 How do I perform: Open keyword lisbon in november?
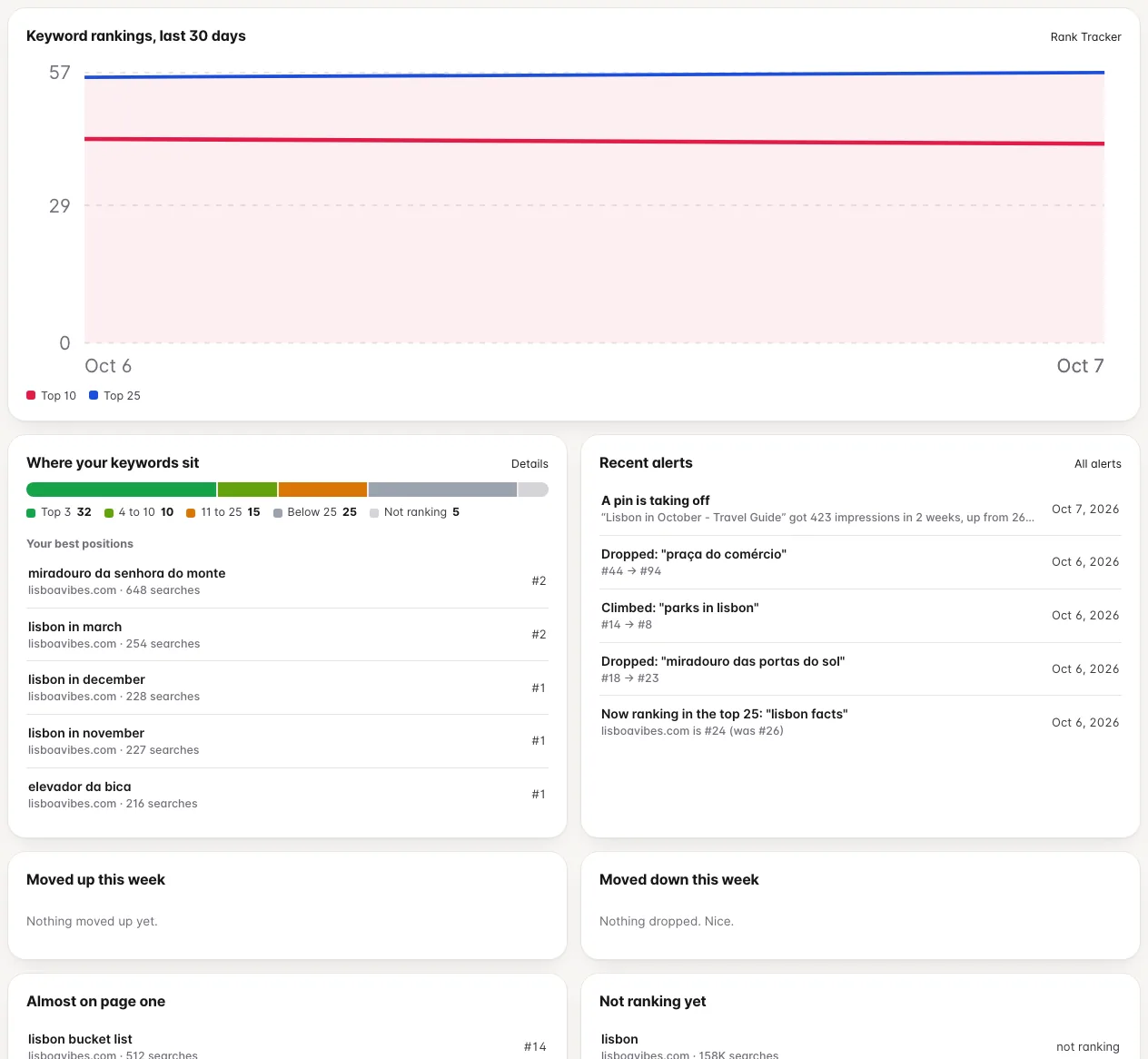pos(287,741)
